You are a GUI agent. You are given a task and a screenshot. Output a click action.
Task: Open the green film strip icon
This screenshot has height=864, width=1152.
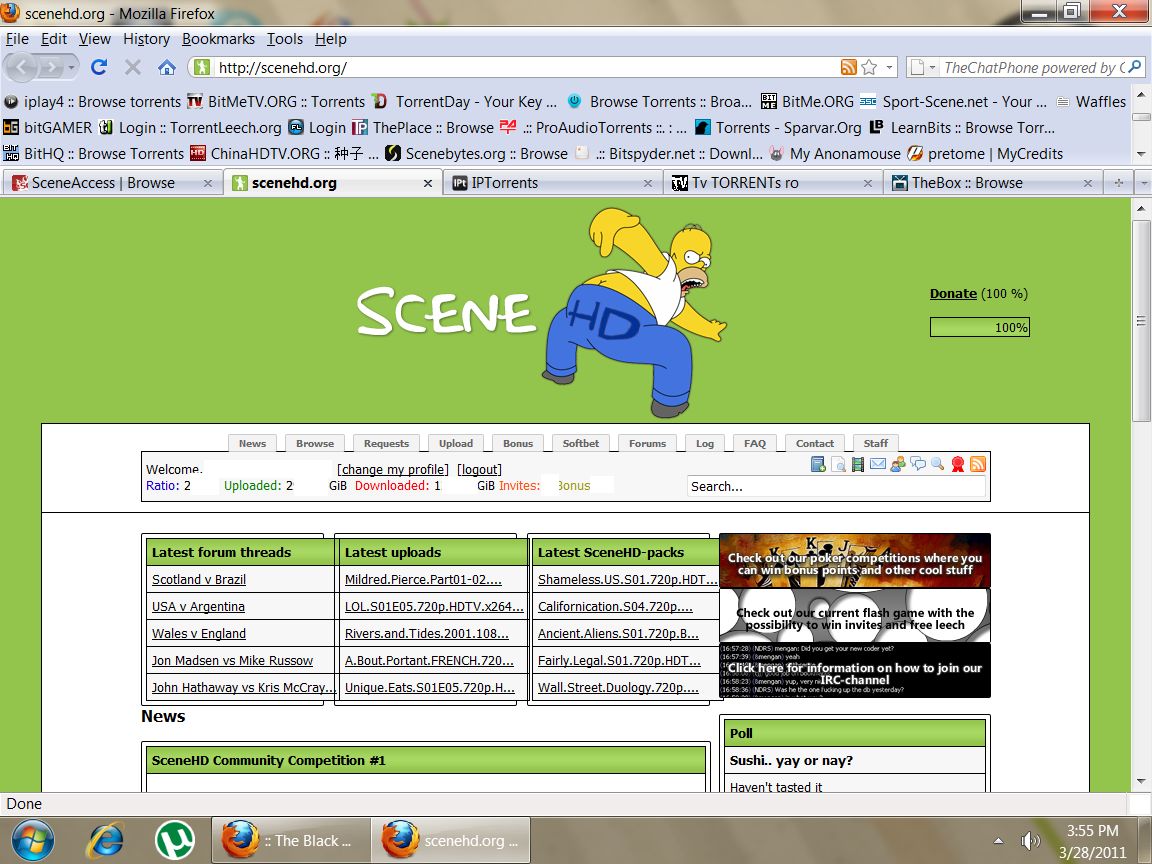pos(857,464)
